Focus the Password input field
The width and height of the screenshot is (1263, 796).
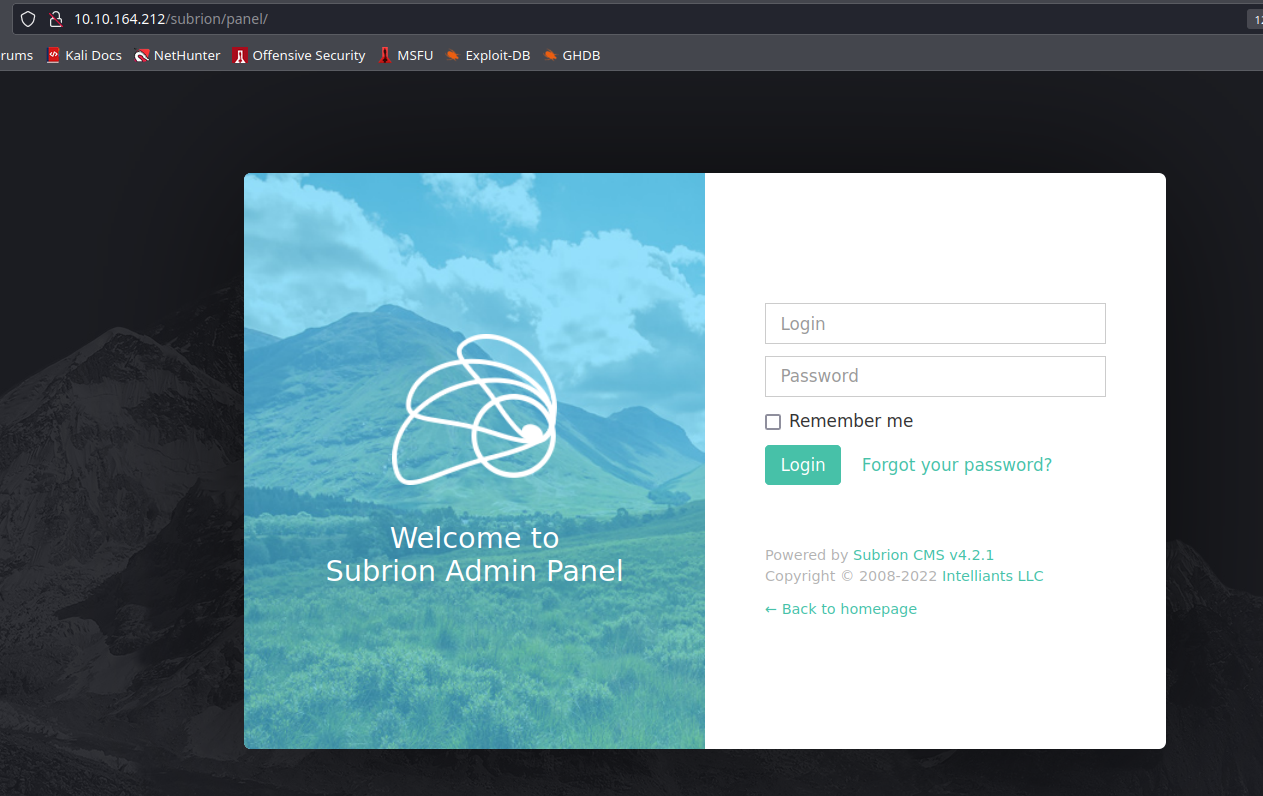click(x=935, y=376)
